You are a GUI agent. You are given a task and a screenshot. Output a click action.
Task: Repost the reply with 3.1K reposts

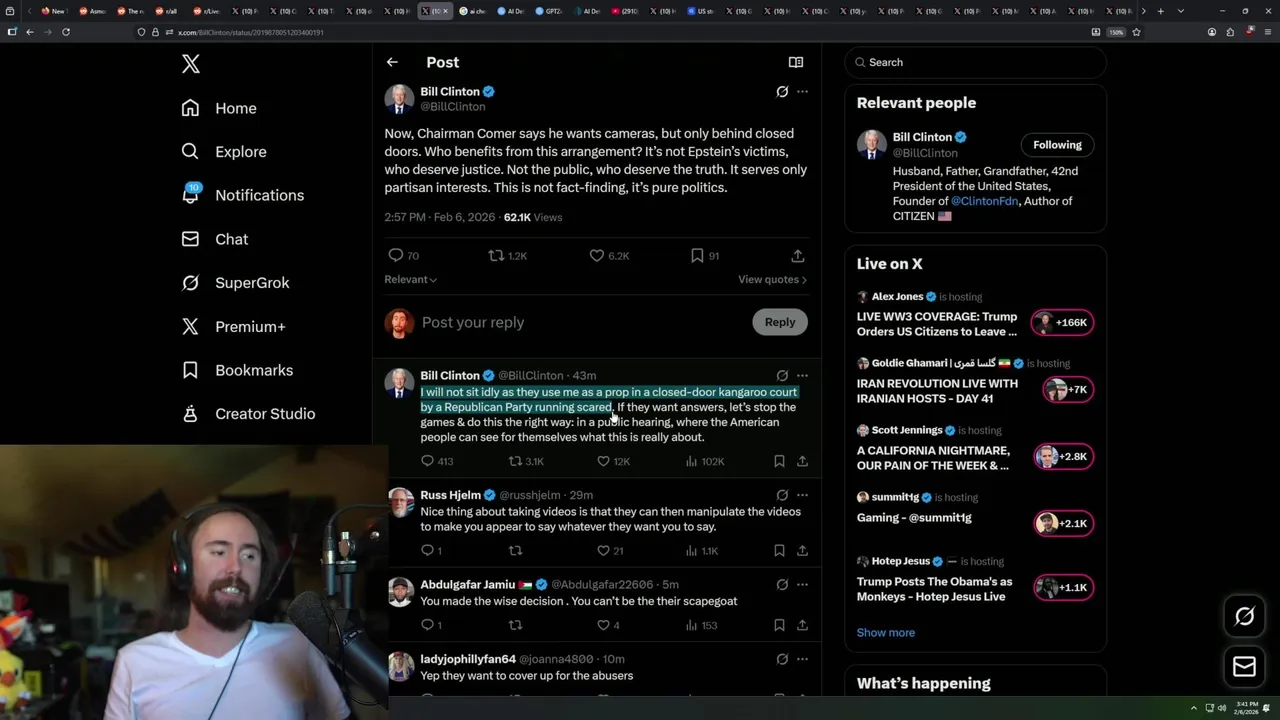(x=526, y=461)
